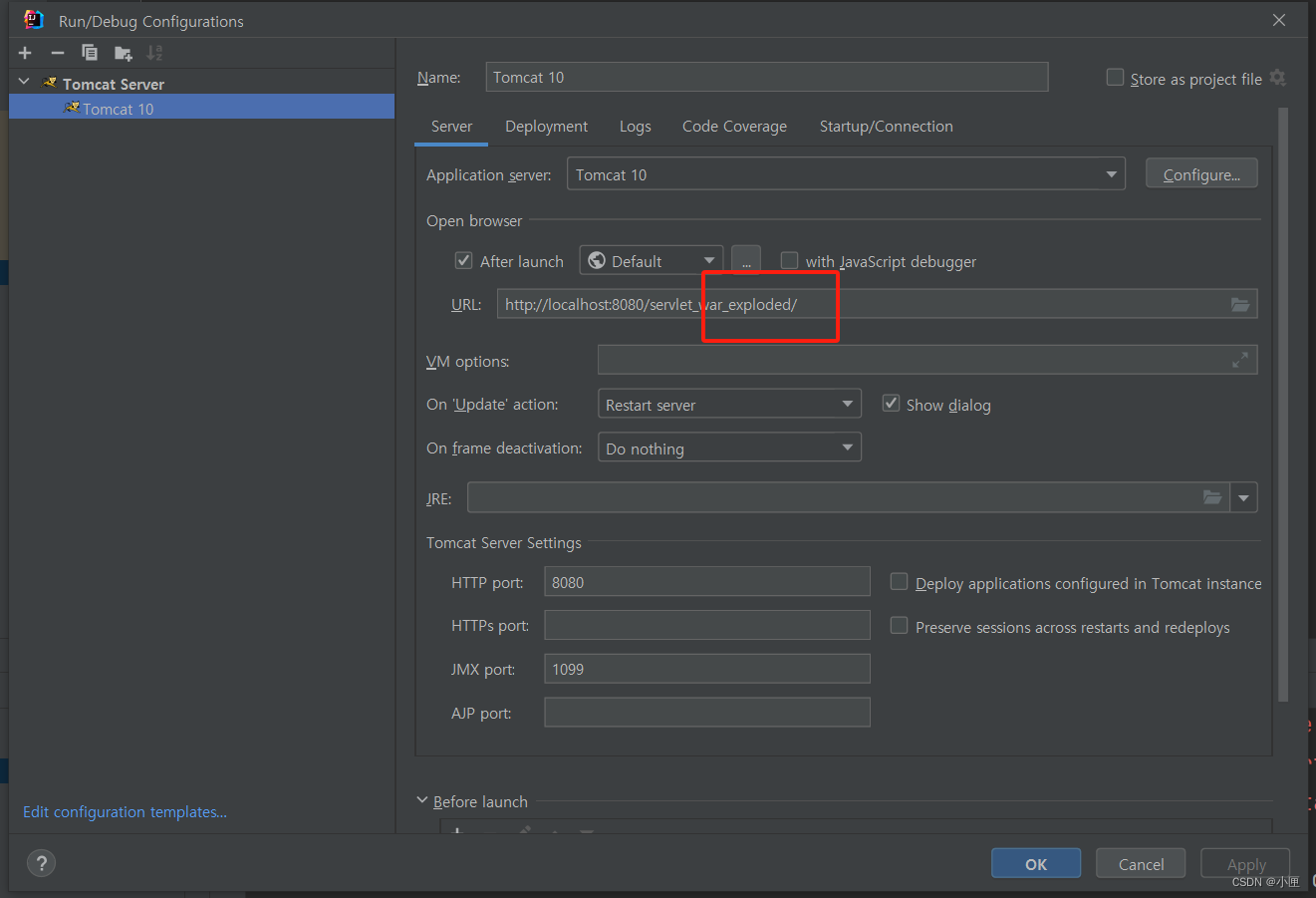This screenshot has height=898, width=1316.
Task: Copy configuration icon in toolbar
Action: (90, 53)
